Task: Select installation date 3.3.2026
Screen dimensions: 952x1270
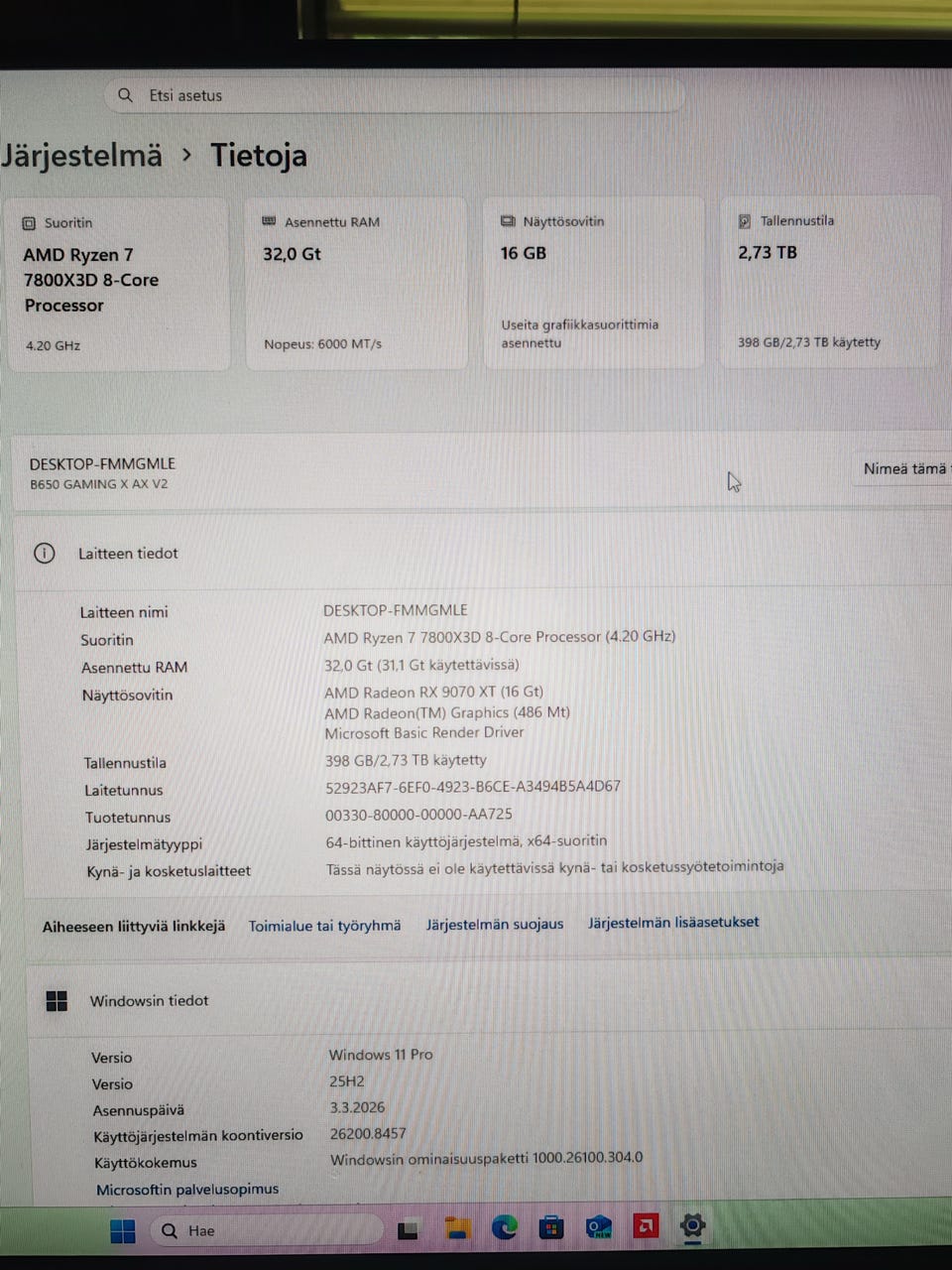Action: (x=357, y=1107)
